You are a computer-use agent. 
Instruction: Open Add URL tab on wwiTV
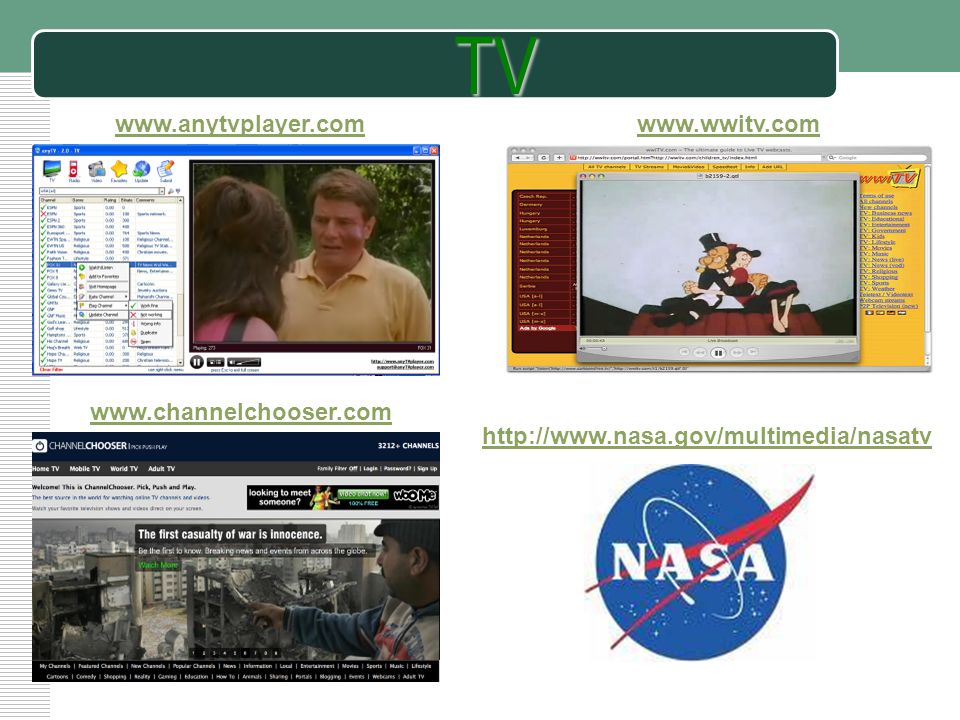(x=772, y=167)
